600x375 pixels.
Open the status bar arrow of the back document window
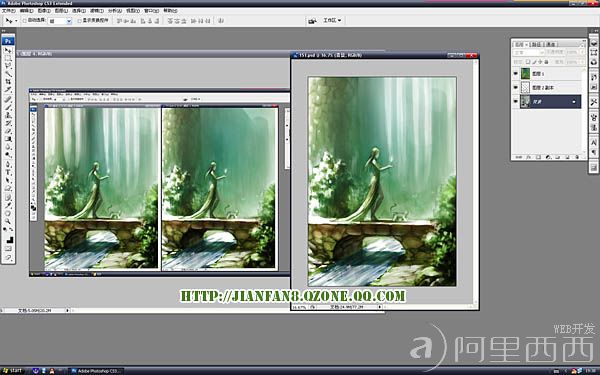tap(68, 310)
